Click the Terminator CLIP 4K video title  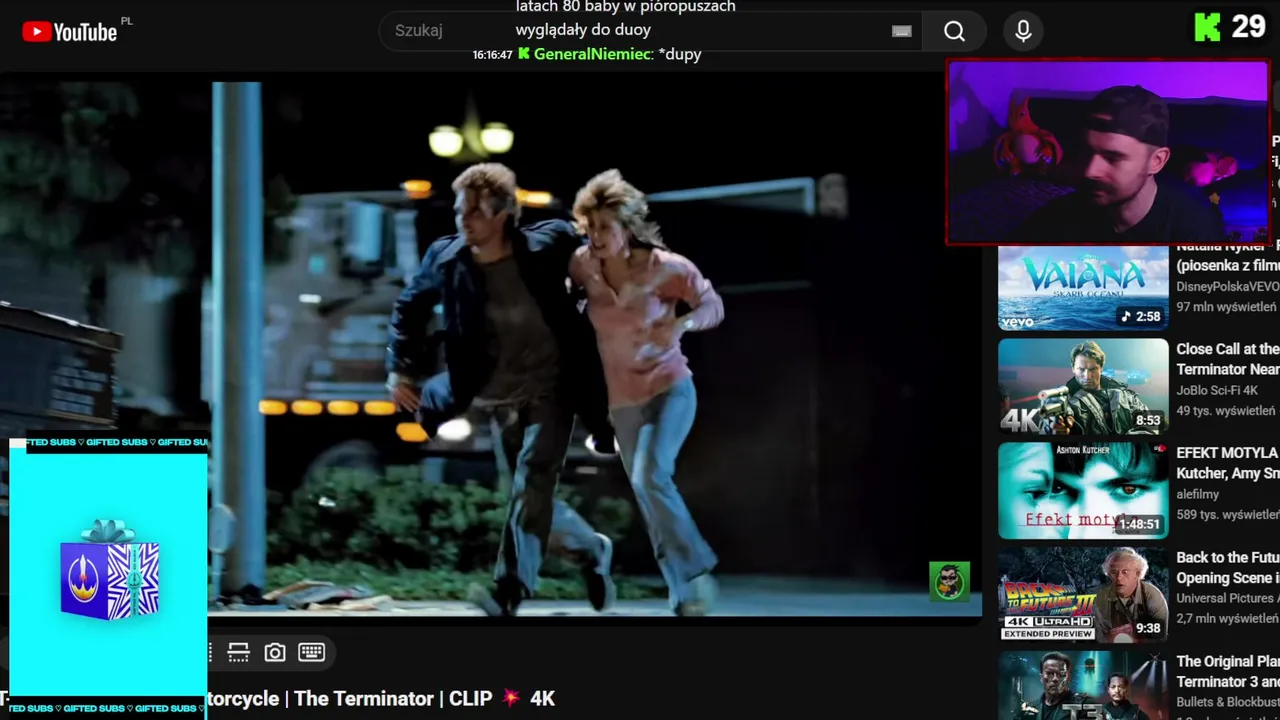click(380, 698)
